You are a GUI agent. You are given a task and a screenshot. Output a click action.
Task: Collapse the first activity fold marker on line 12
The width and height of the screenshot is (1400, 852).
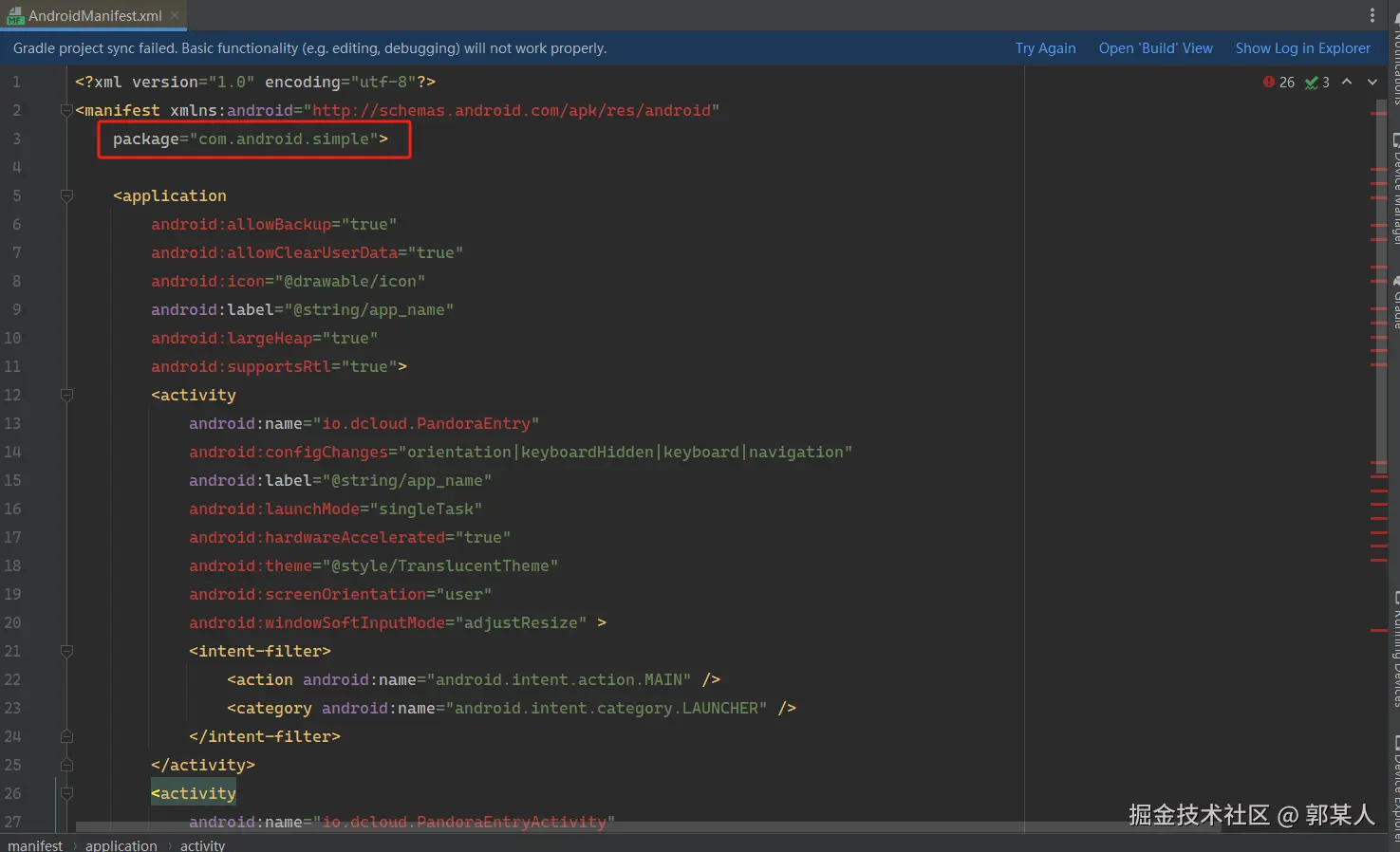point(66,395)
